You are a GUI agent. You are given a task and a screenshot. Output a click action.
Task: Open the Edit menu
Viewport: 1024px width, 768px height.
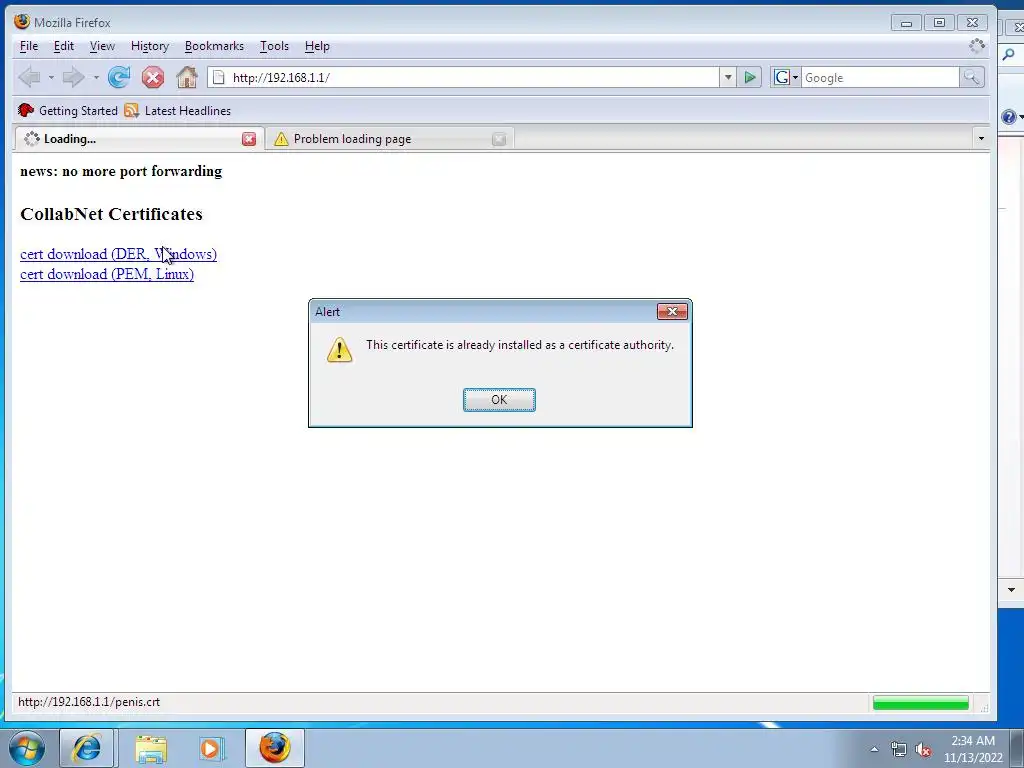(63, 46)
